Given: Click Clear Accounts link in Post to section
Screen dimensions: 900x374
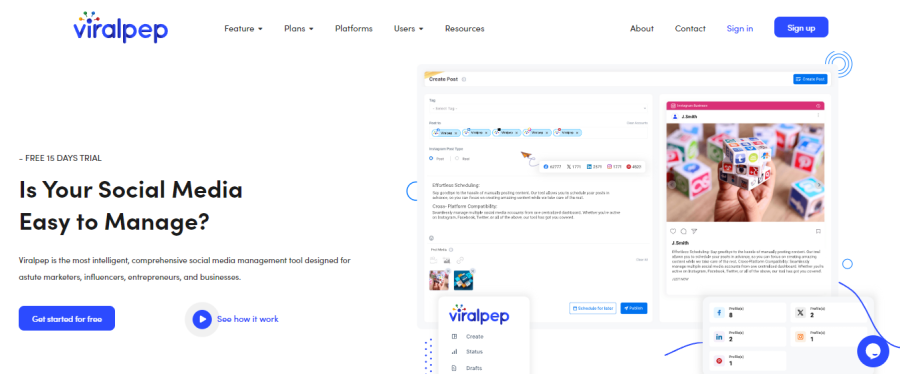Looking at the screenshot, I should tap(637, 123).
